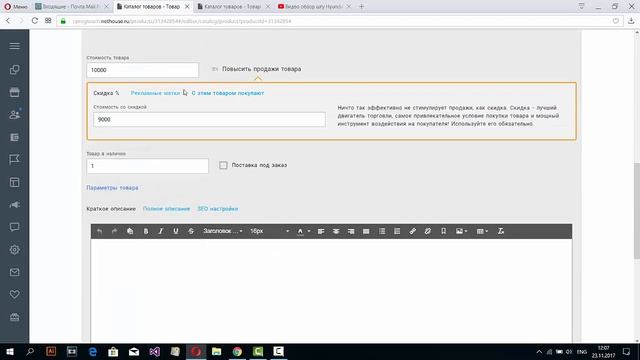Open the heart icon in sidebar
640x360 pixels.
pos(15,294)
